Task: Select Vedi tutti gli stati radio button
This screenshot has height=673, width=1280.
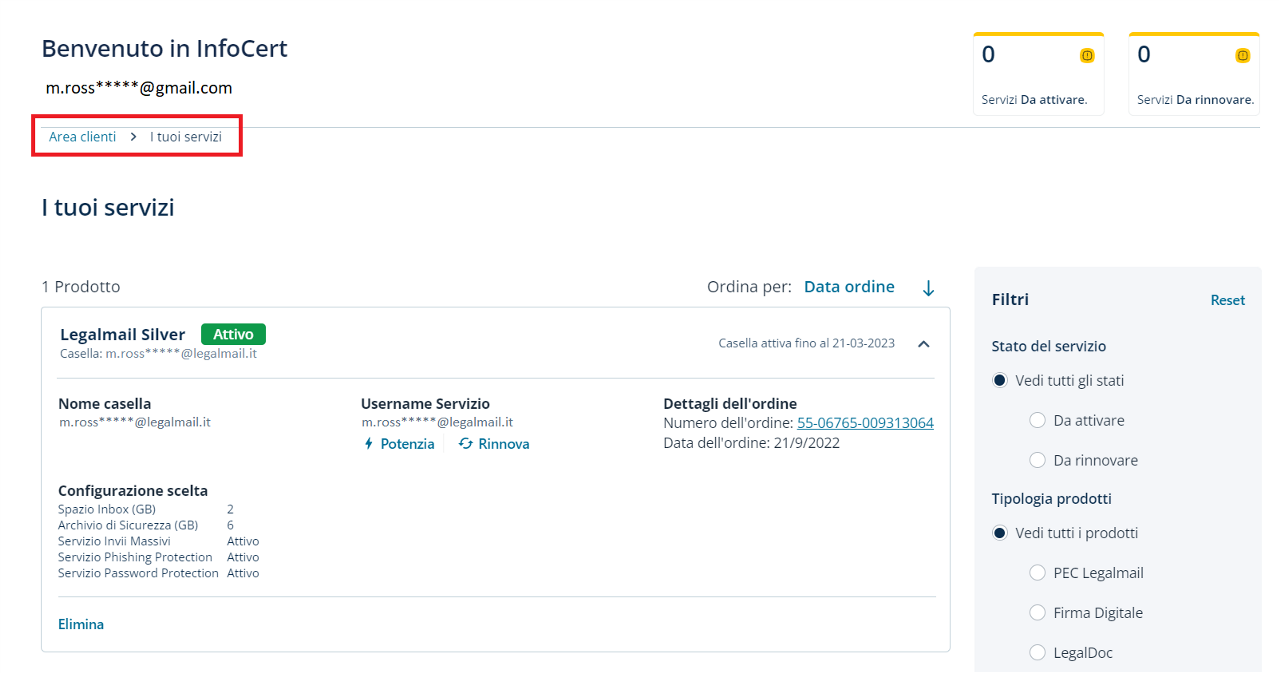Action: tap(1000, 381)
